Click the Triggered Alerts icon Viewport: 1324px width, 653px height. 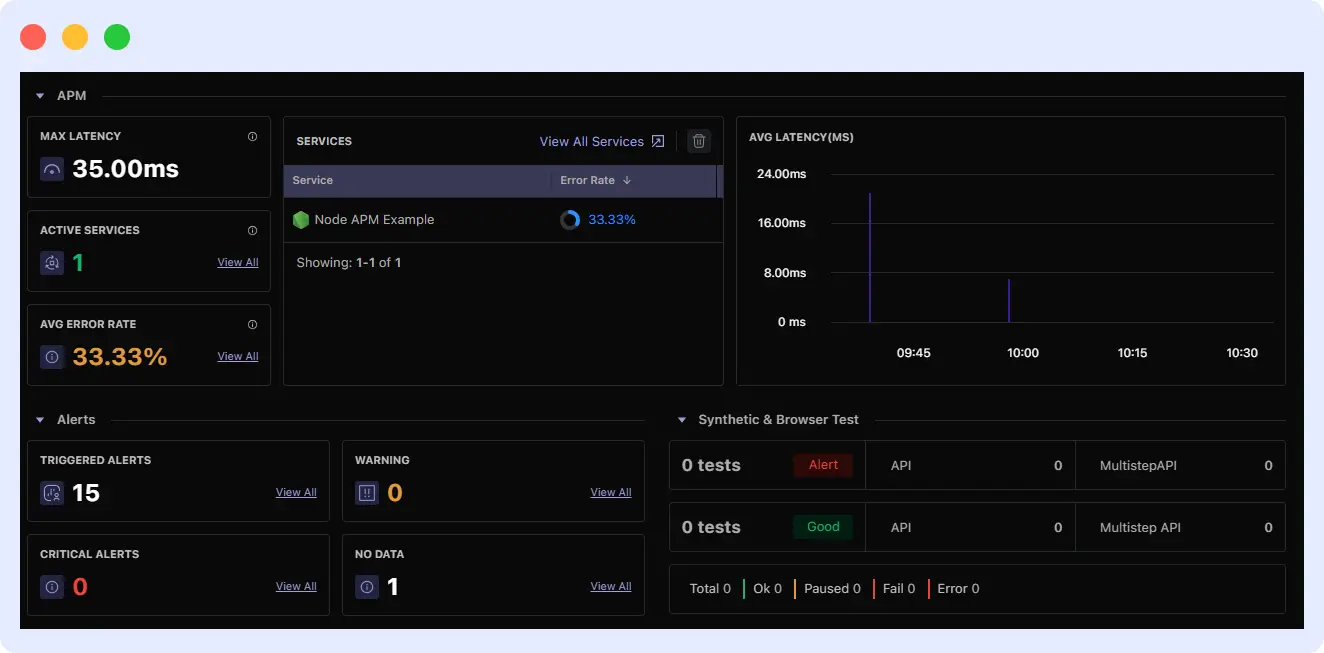[52, 493]
